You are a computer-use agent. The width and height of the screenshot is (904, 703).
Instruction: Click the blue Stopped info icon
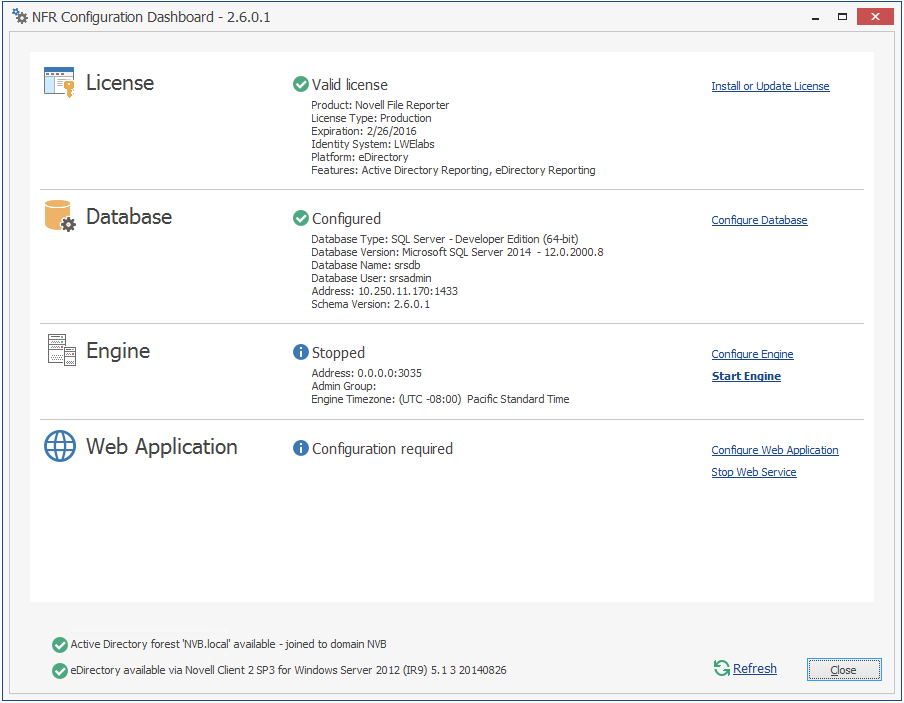pos(301,352)
